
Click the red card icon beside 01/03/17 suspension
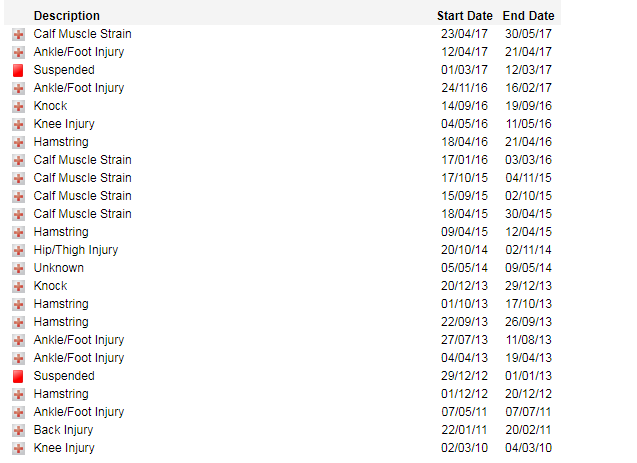[18, 71]
